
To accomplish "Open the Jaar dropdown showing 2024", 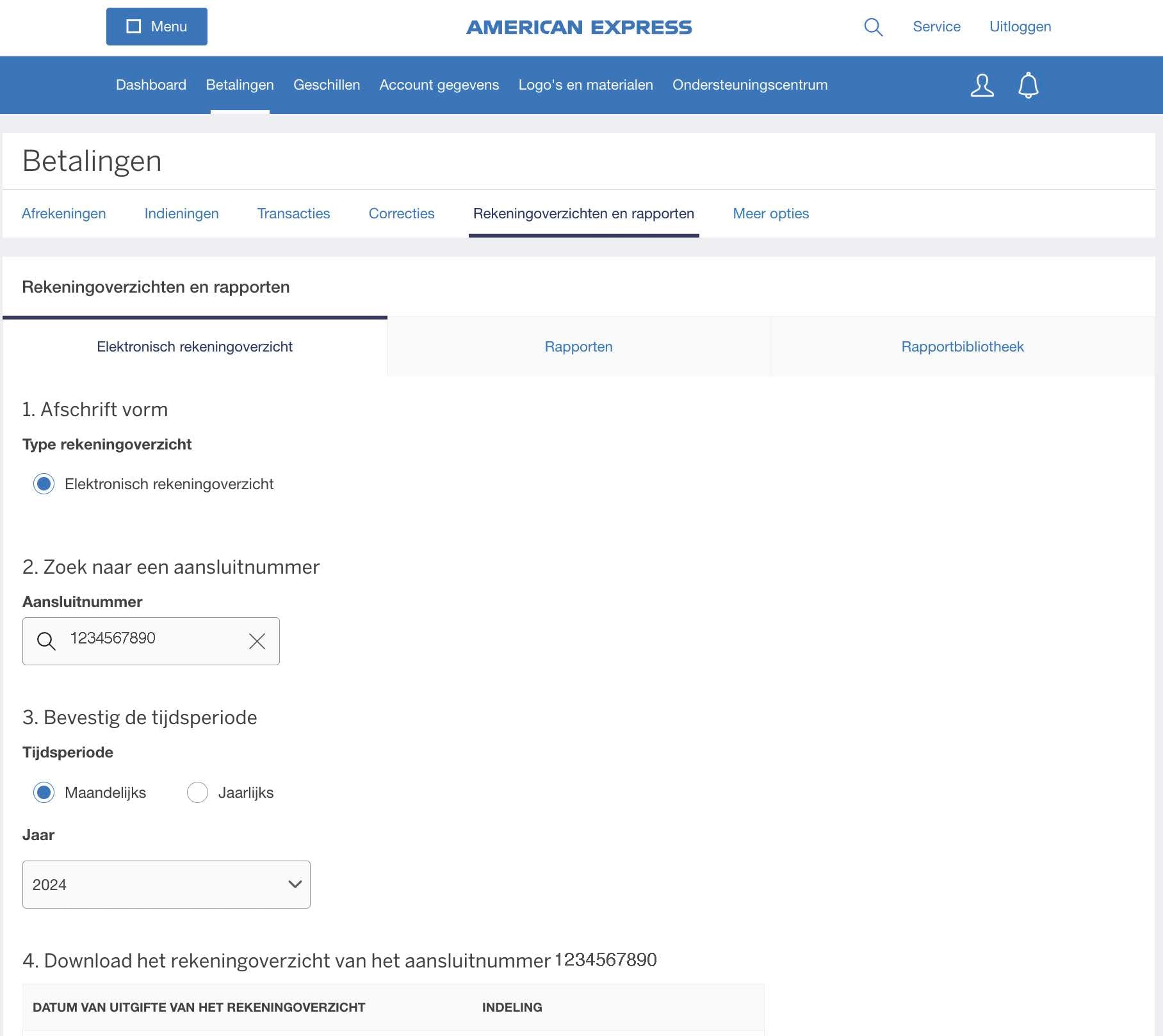I will [165, 884].
